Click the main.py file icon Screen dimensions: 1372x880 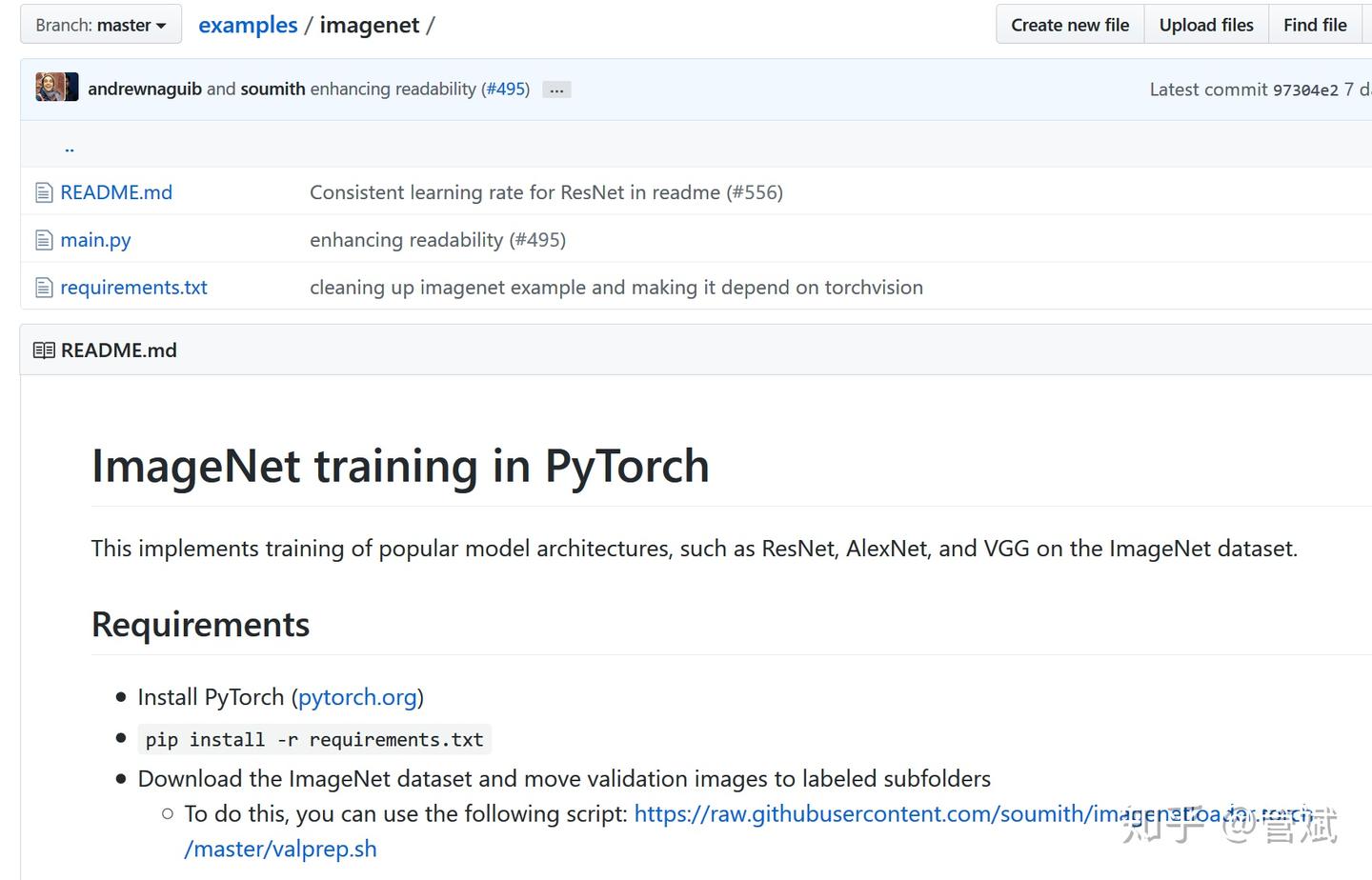point(44,239)
